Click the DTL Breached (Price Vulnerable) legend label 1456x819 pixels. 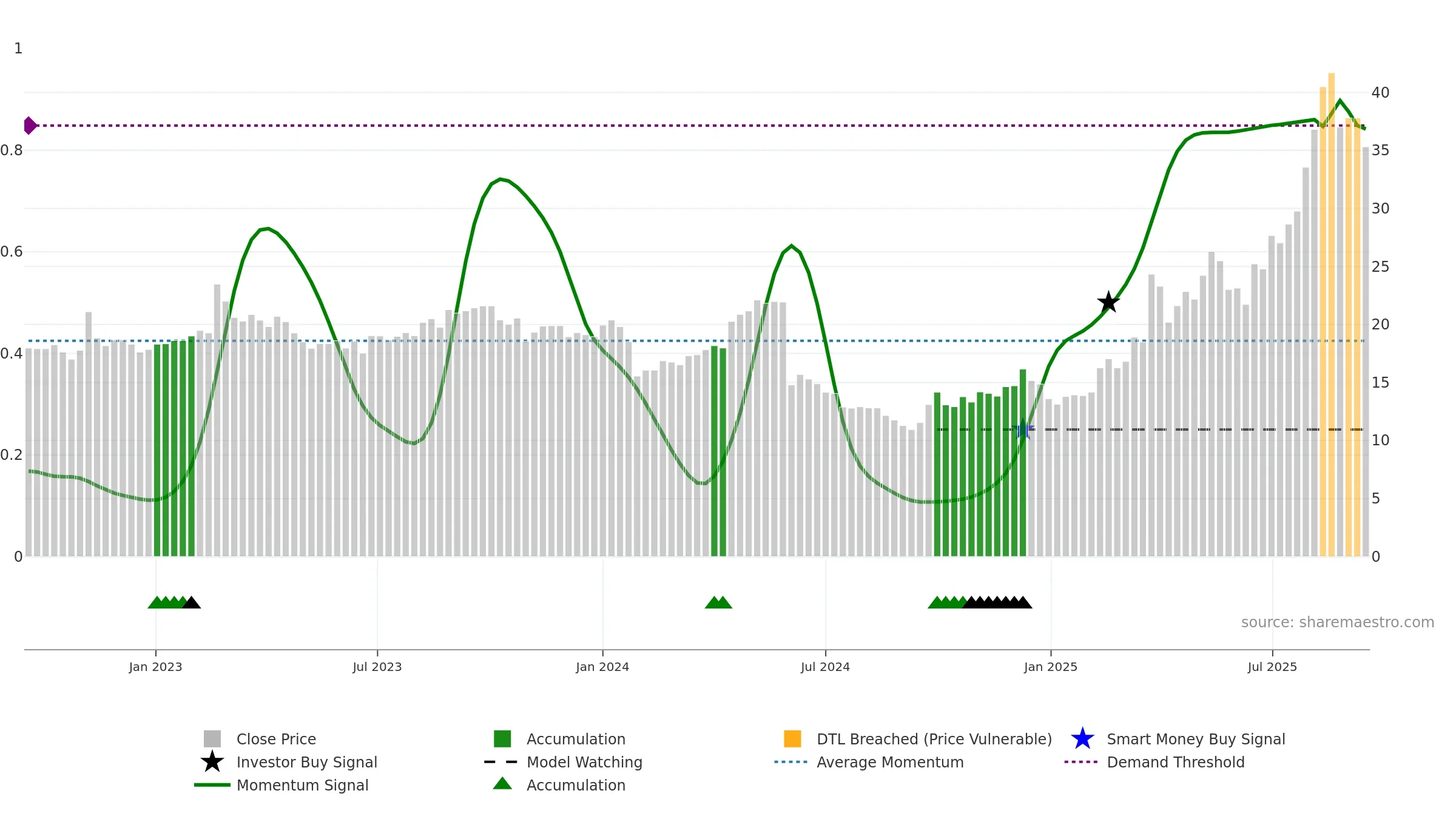point(934,739)
